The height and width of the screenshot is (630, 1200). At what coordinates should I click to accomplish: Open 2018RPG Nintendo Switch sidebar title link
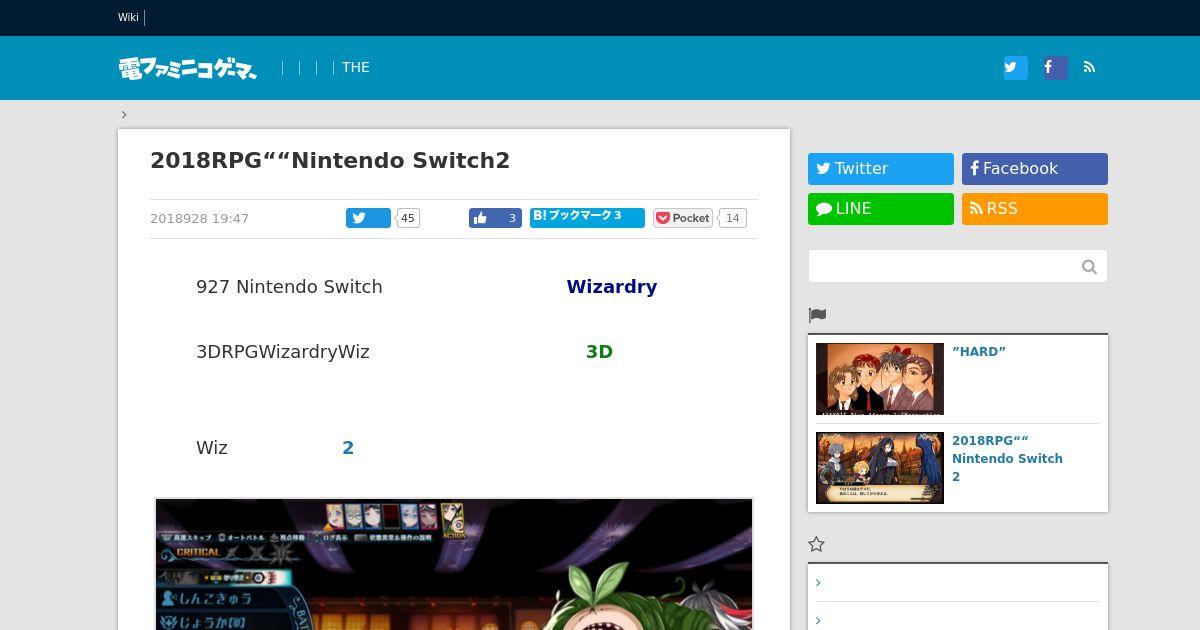[1007, 458]
